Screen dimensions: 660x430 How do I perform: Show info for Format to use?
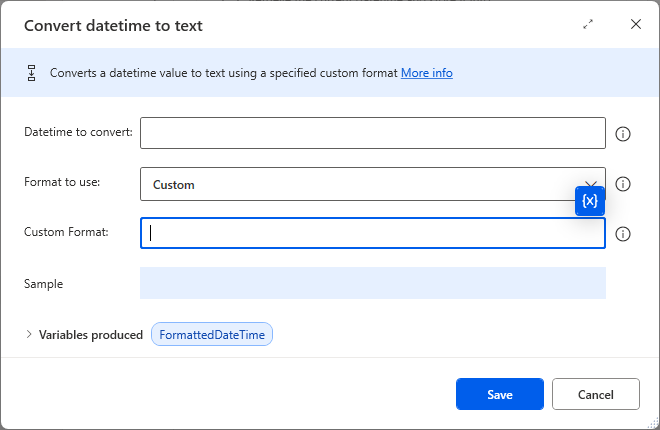pyautogui.click(x=623, y=184)
